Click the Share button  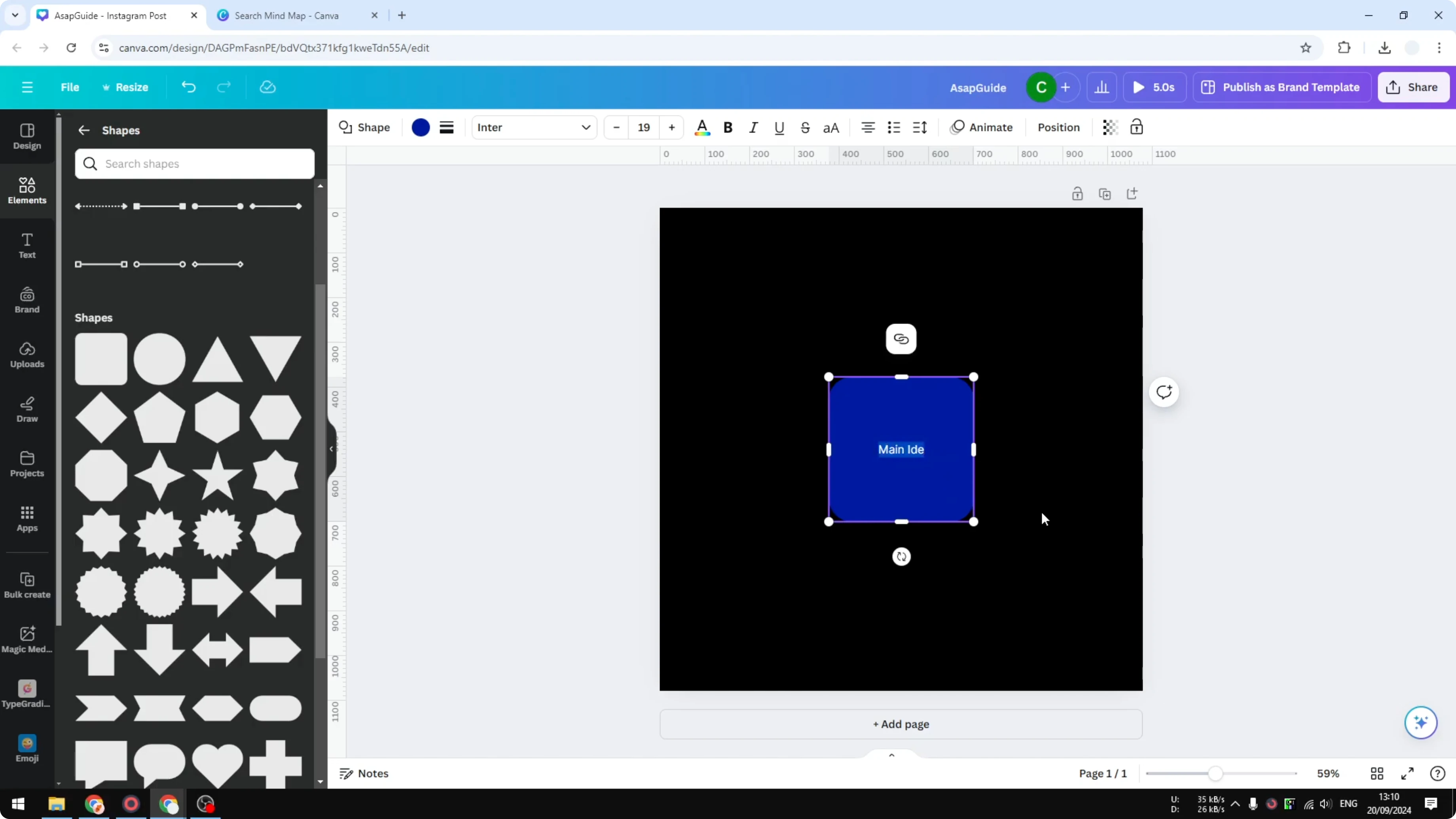click(x=1414, y=87)
